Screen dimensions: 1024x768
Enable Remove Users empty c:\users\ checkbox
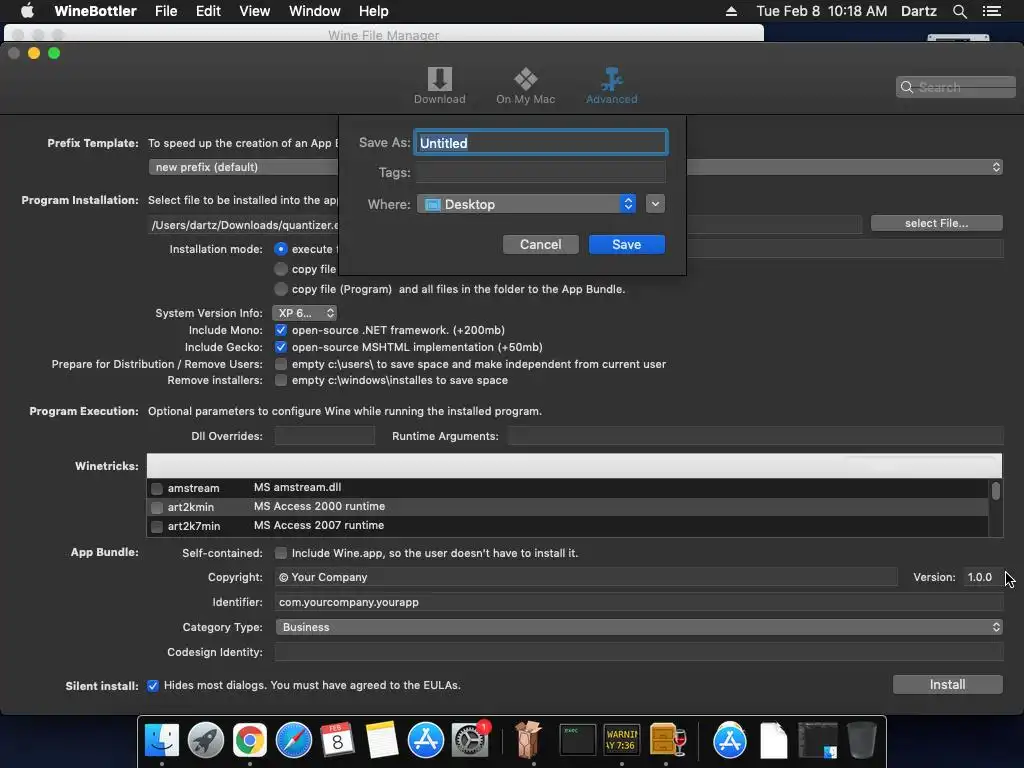click(x=281, y=364)
